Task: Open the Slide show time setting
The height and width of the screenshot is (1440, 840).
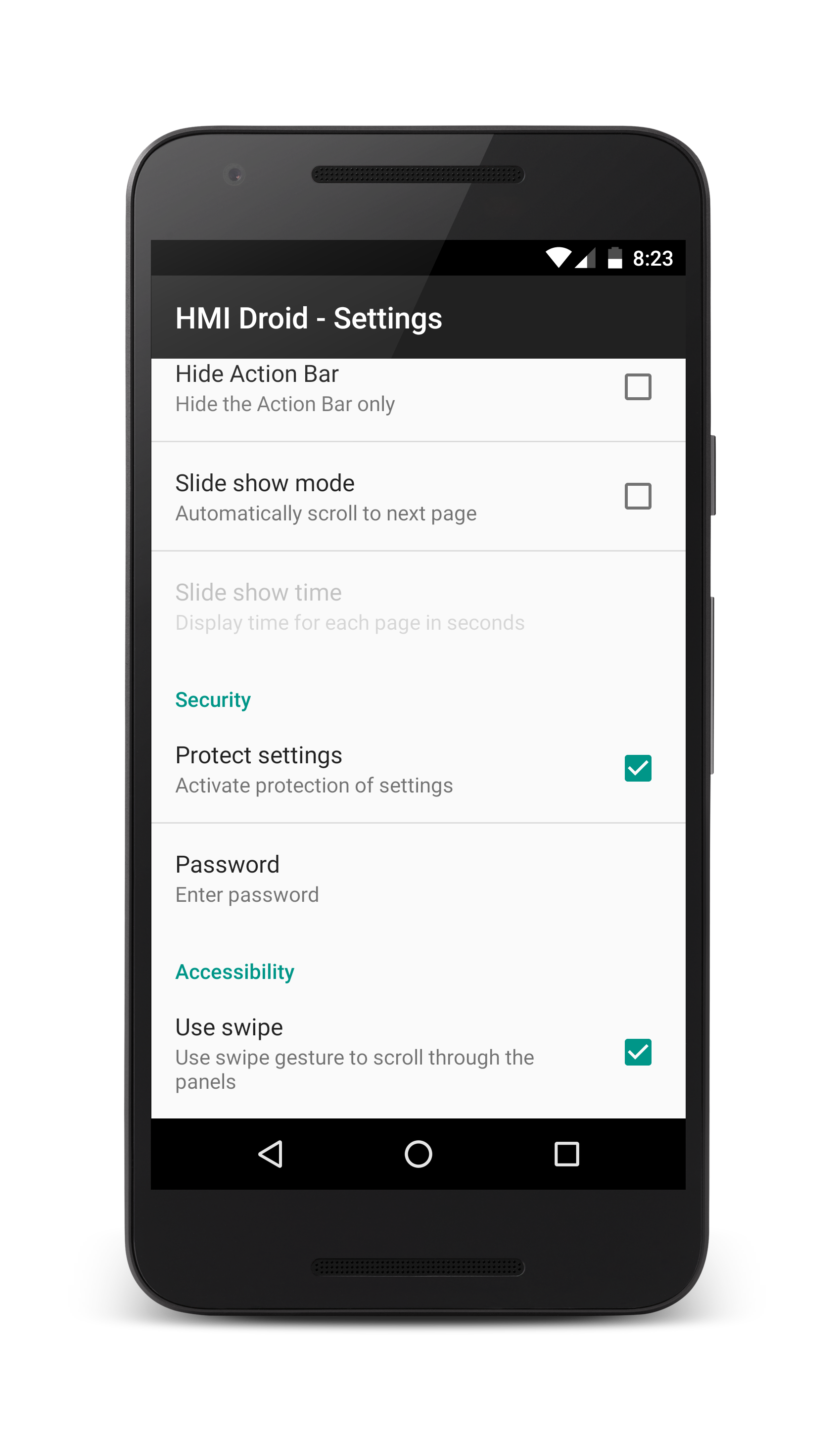Action: [x=419, y=605]
